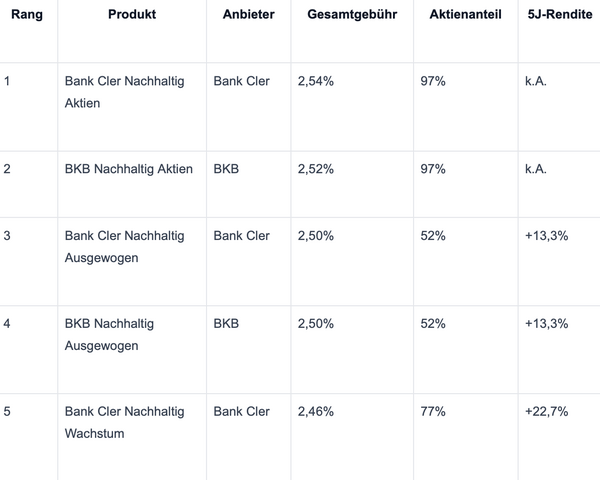Click the 77% Aktienanteil cell

point(433,411)
